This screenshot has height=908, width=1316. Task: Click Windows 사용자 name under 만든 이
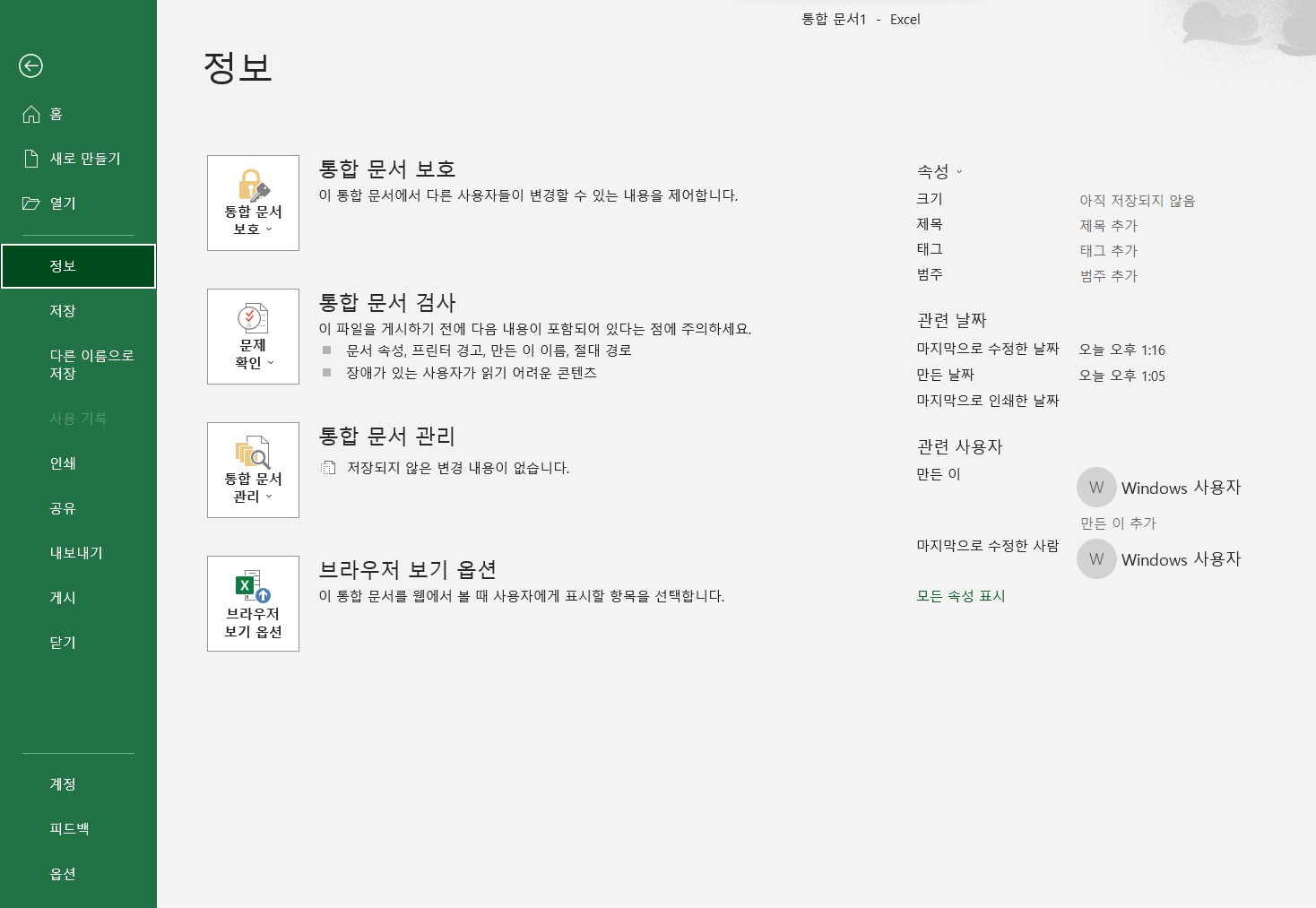click(x=1181, y=488)
